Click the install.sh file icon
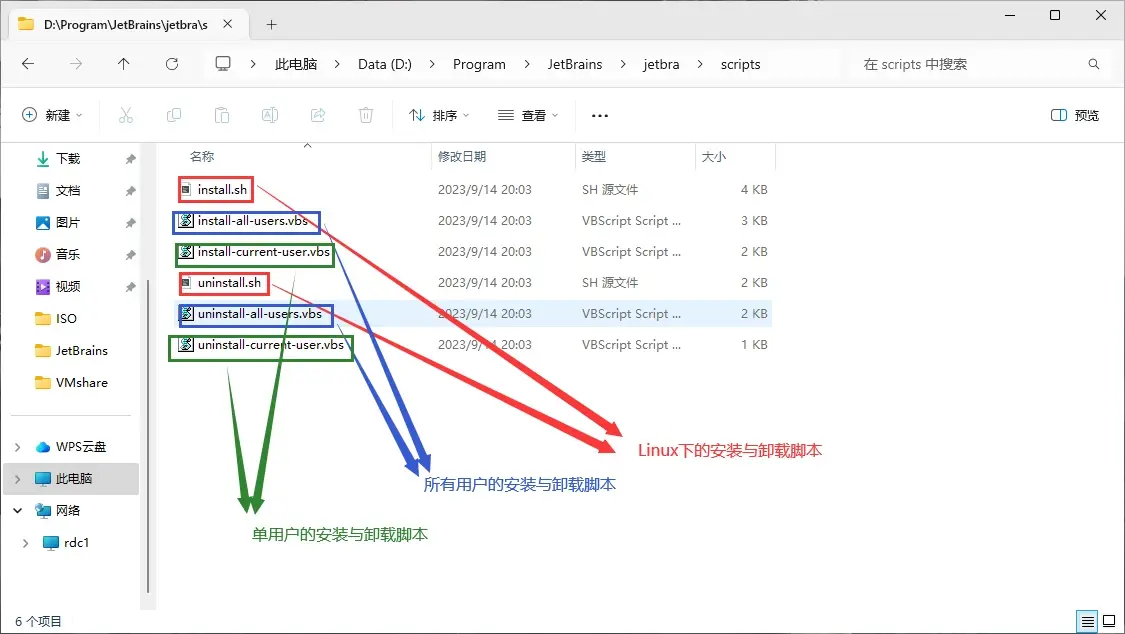The width and height of the screenshot is (1125, 634). pyautogui.click(x=186, y=189)
